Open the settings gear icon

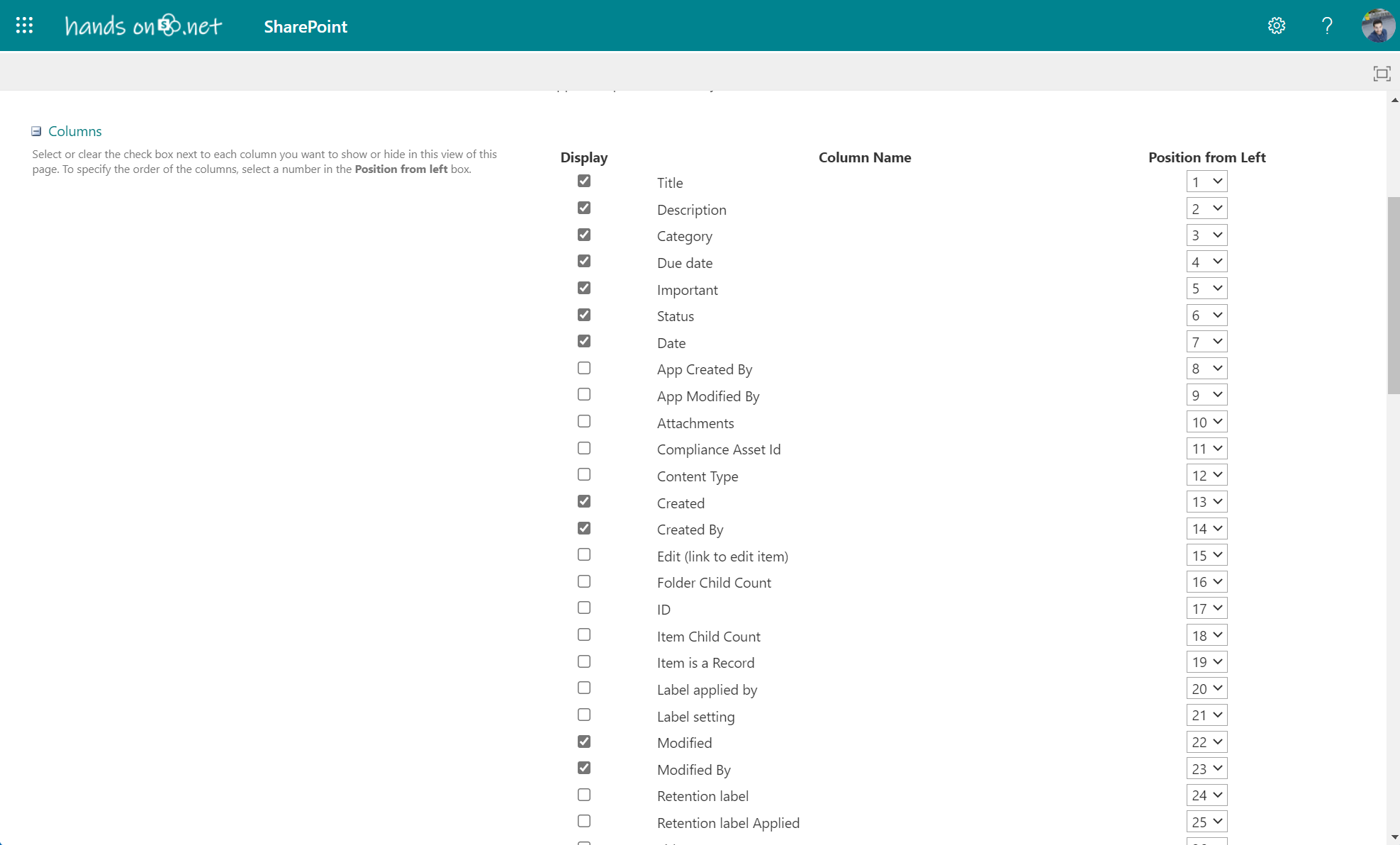[1276, 26]
